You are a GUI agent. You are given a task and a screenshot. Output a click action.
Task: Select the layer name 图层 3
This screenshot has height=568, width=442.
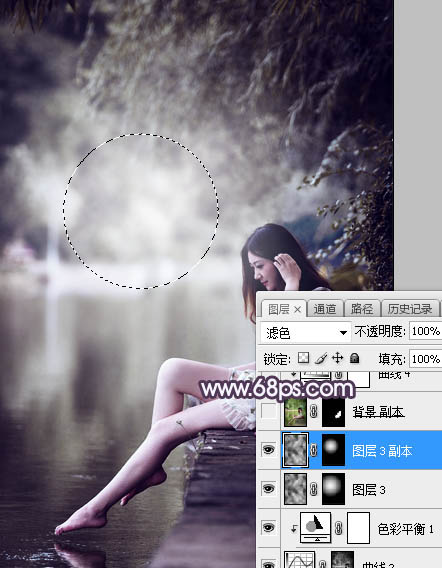(369, 490)
